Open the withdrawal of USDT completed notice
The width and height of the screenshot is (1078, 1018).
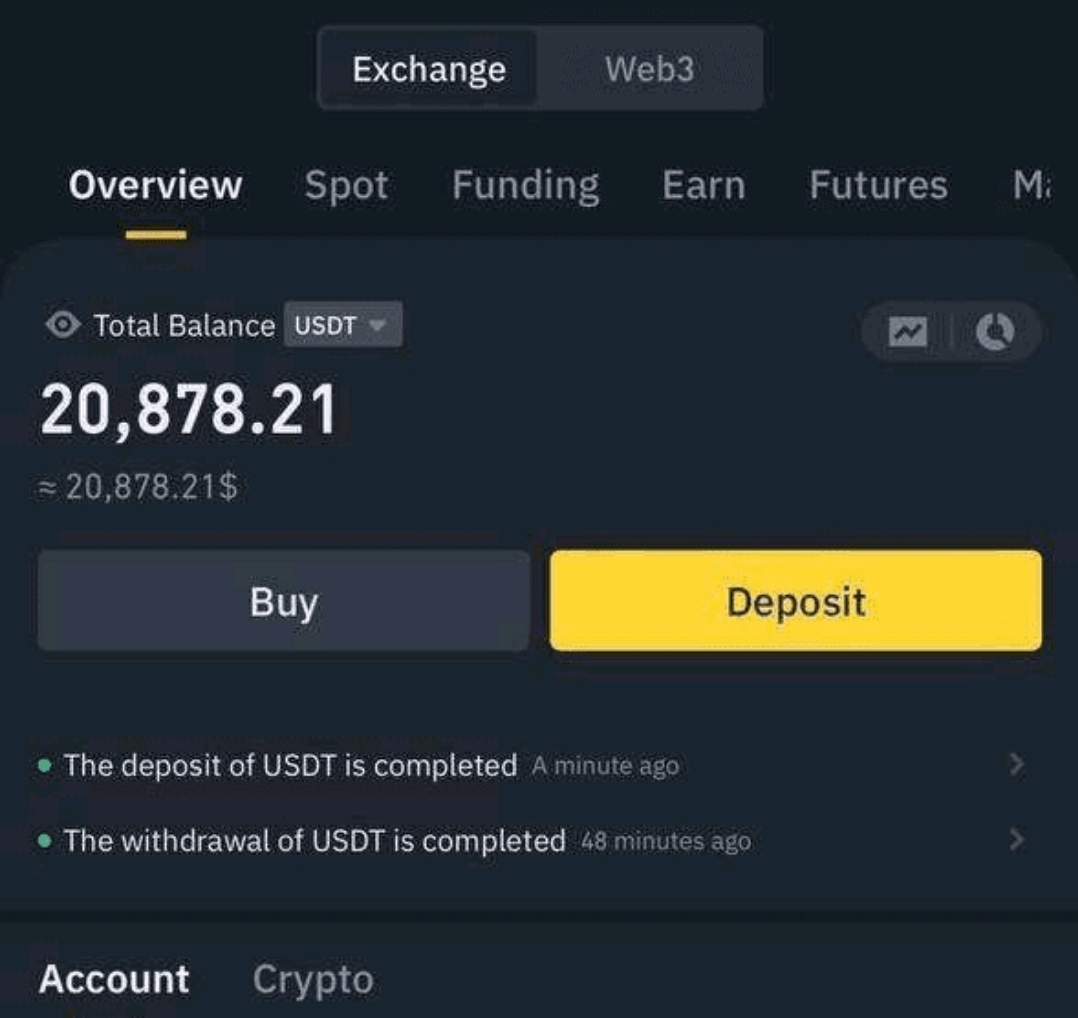pos(531,841)
